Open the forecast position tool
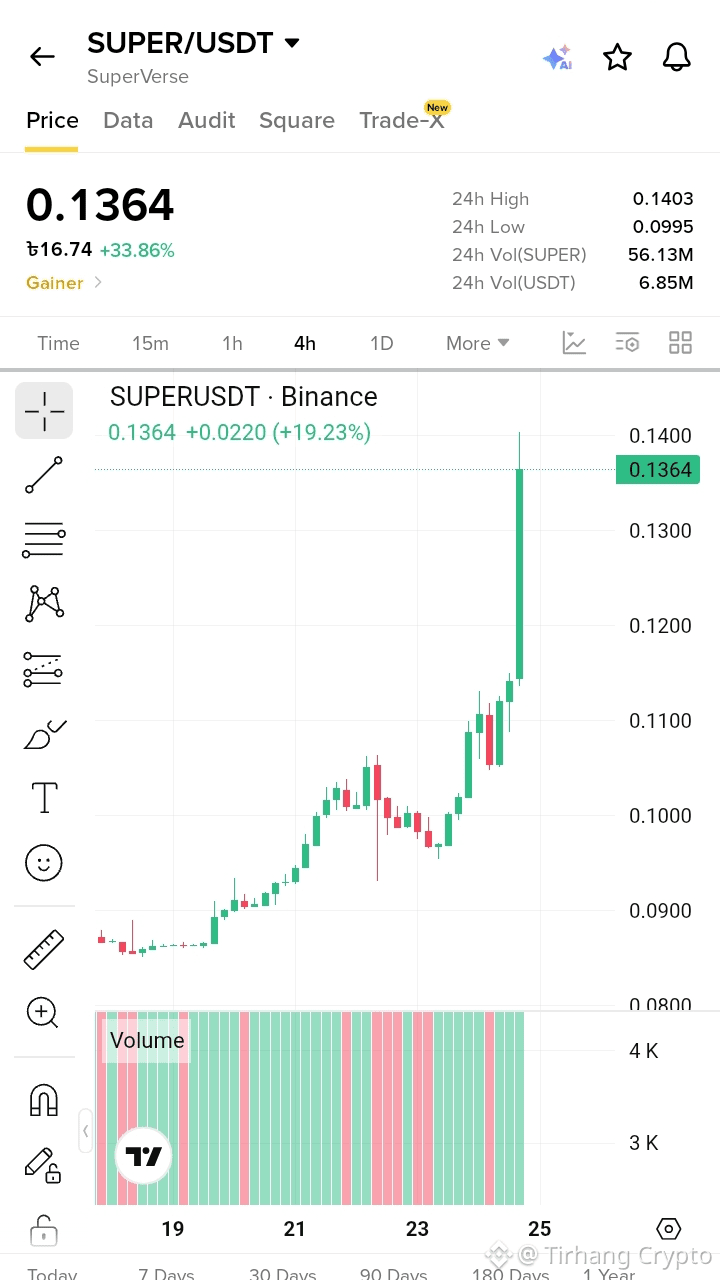The width and height of the screenshot is (720, 1280). (x=44, y=669)
